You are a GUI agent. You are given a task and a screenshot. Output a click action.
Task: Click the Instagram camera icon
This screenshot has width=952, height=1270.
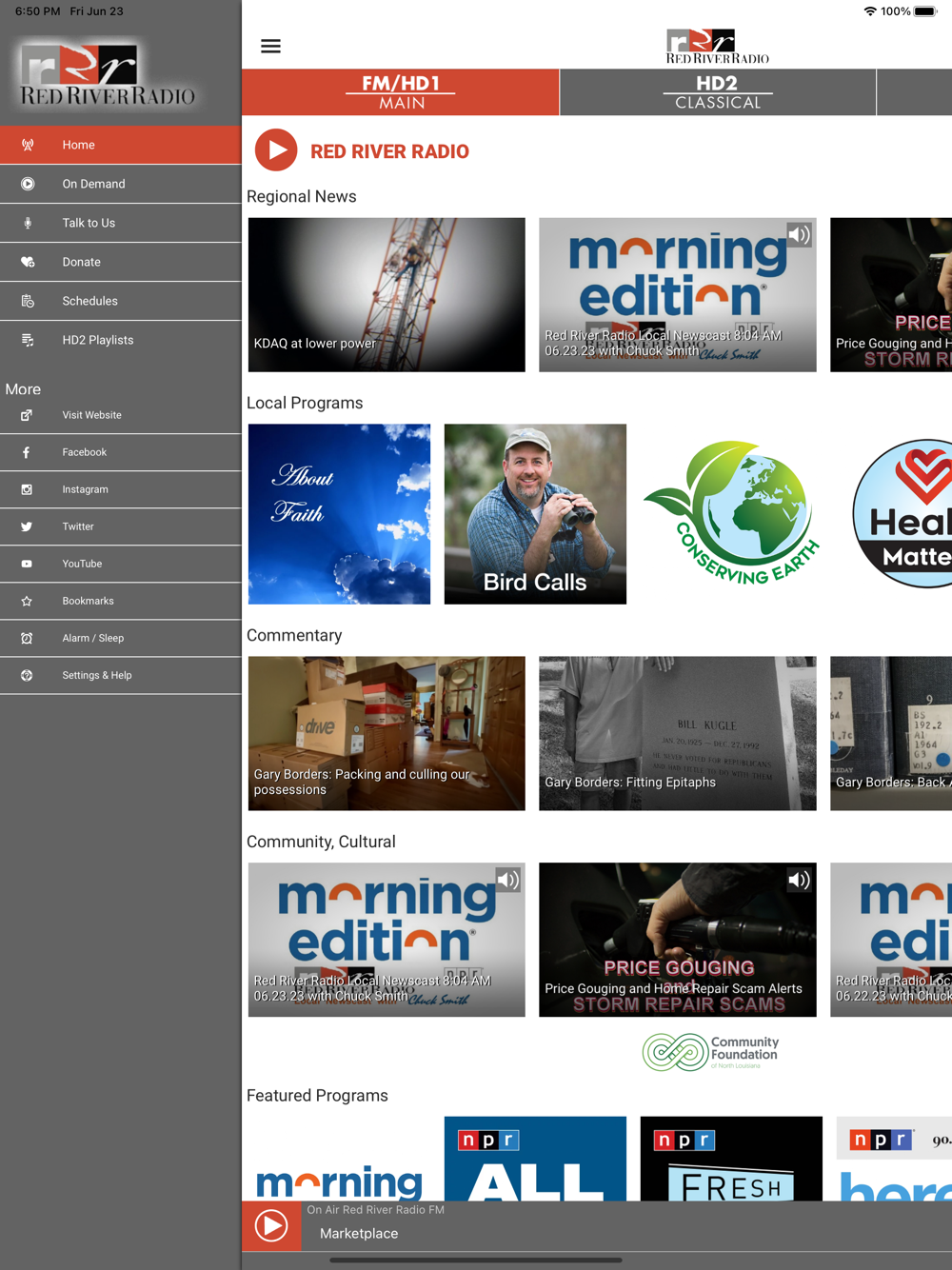27,489
